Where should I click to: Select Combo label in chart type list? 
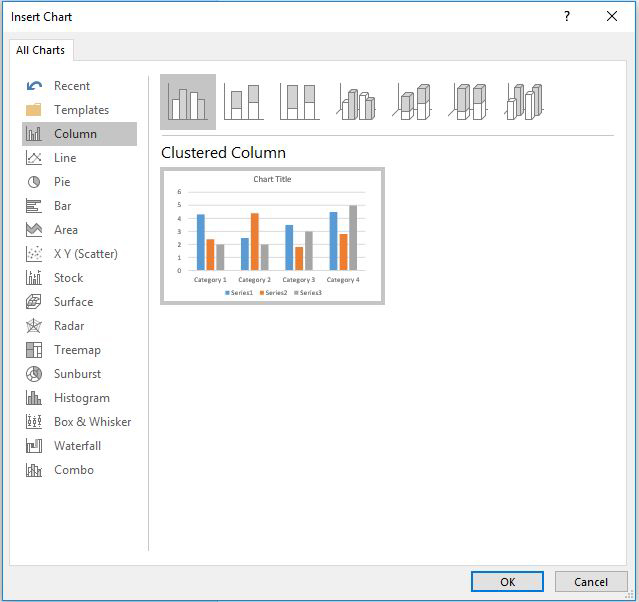tap(74, 470)
